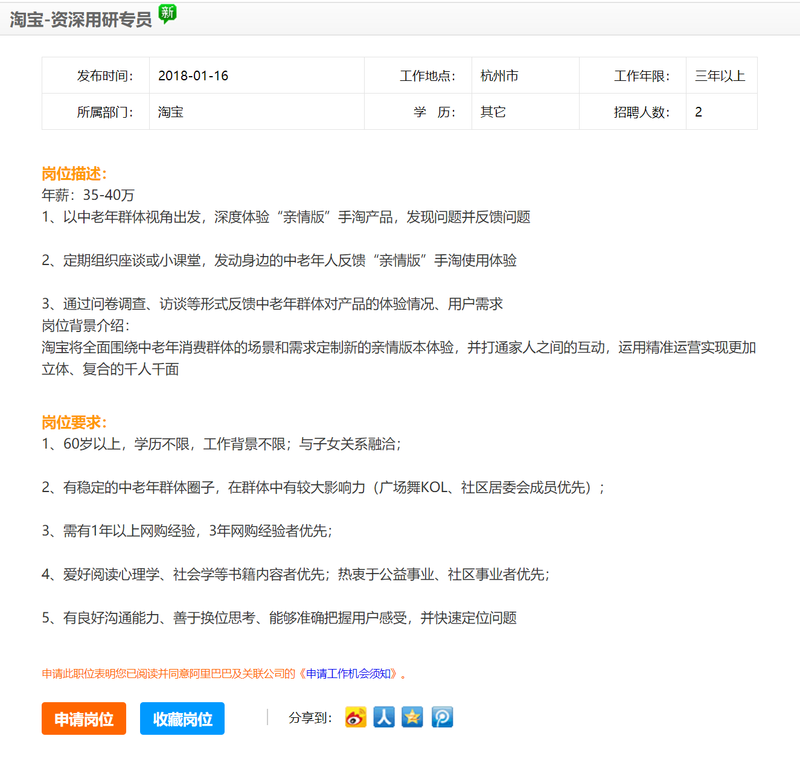Click the 岗位要求 heading
Screen dimensions: 800x768
coord(74,422)
